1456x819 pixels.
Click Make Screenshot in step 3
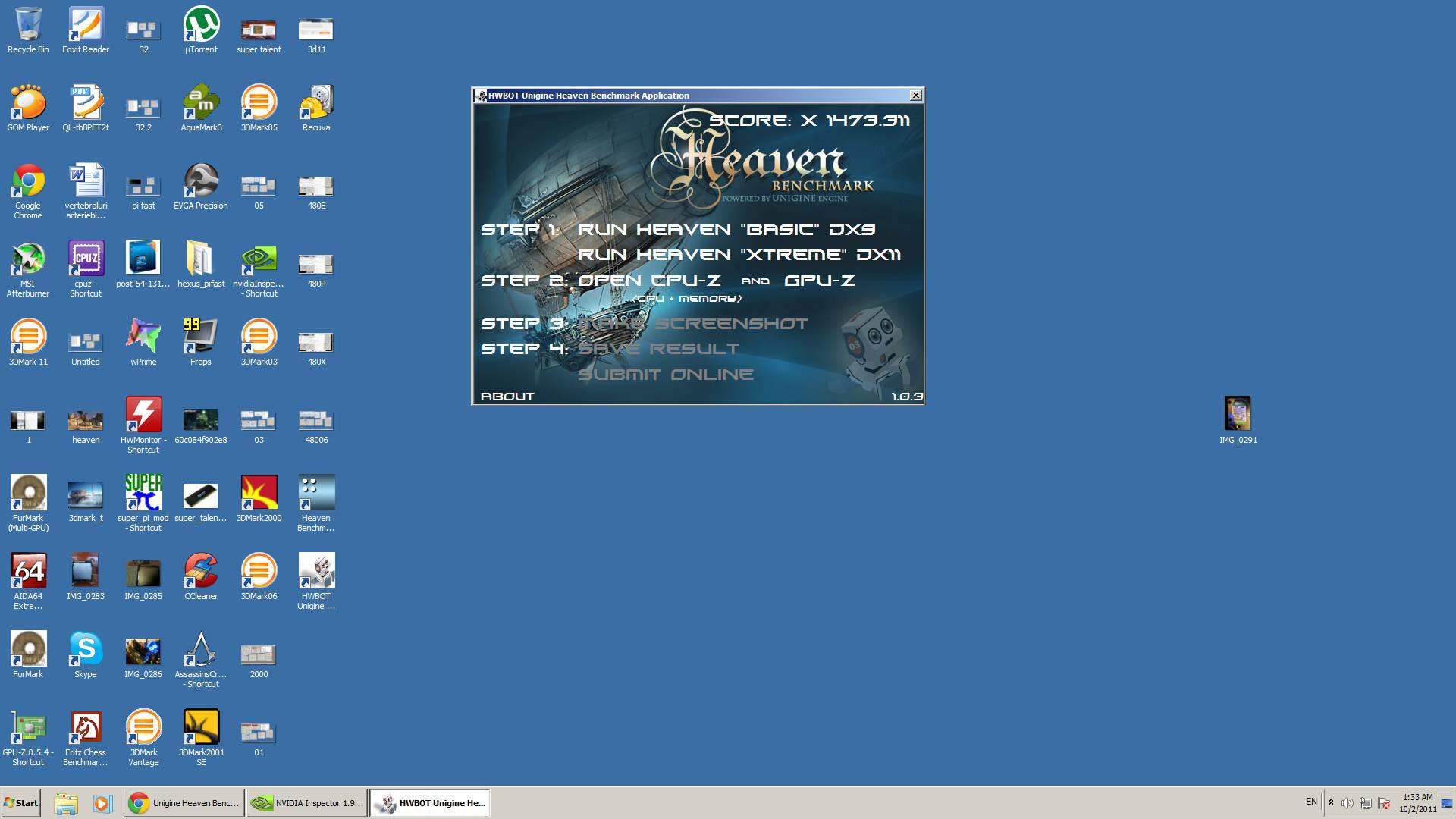click(693, 324)
